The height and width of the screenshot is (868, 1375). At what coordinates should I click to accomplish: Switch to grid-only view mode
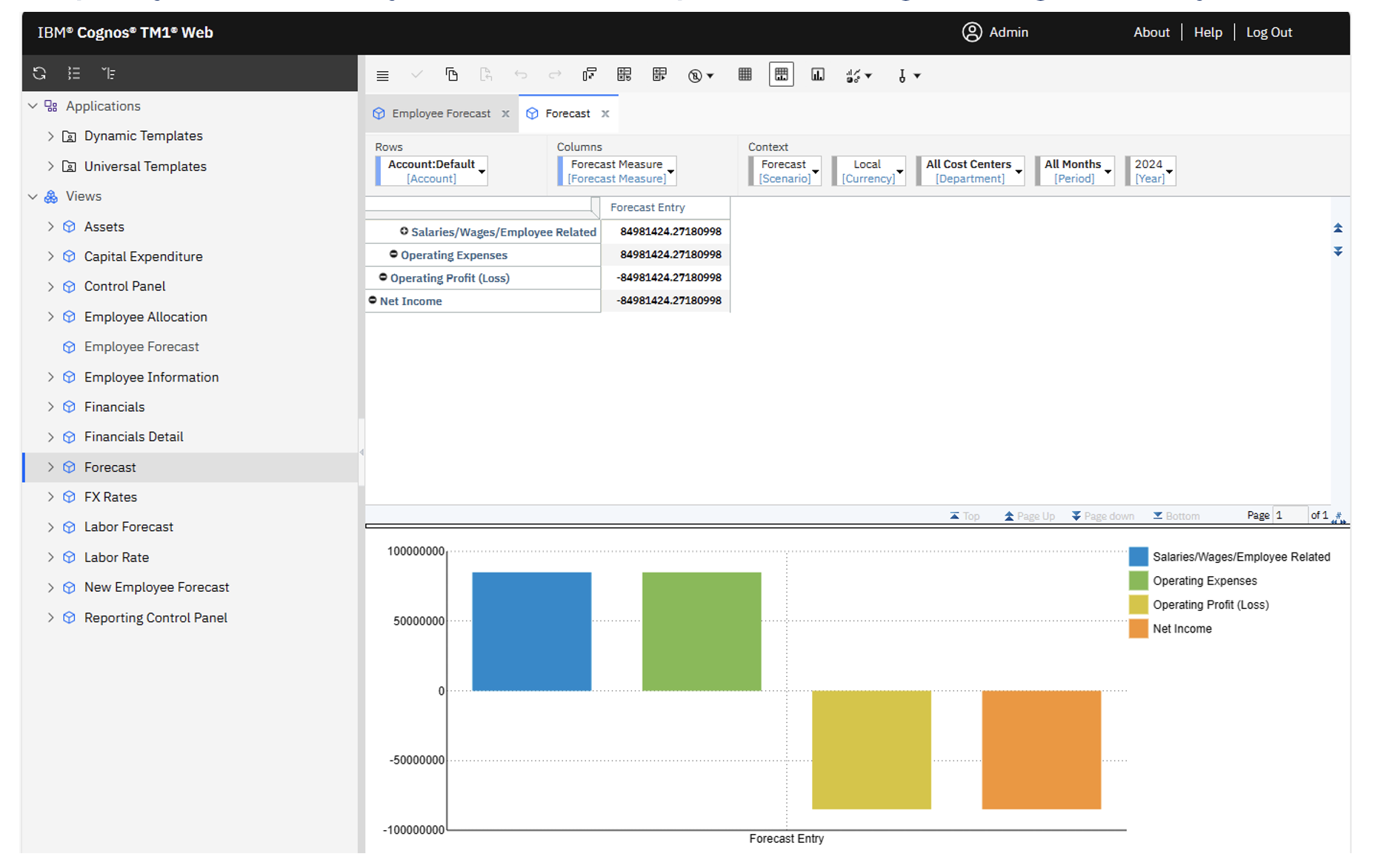745,74
